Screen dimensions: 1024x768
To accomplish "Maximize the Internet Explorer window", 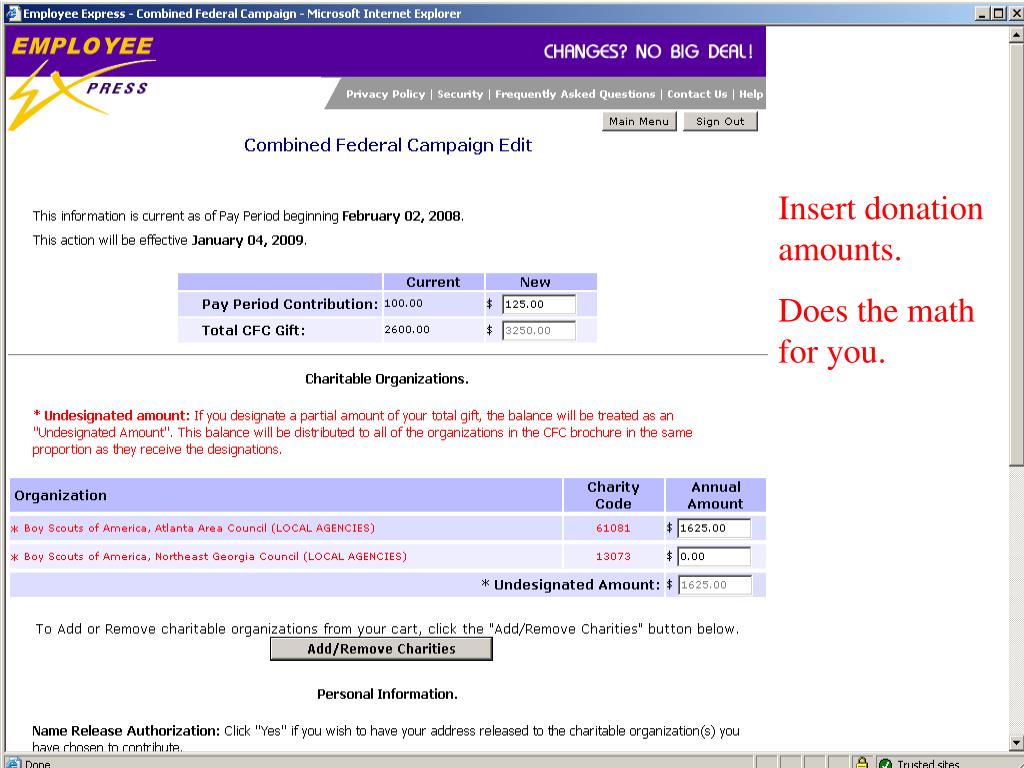I will tap(999, 13).
